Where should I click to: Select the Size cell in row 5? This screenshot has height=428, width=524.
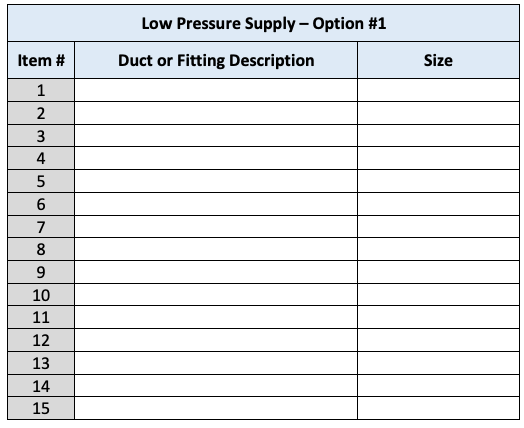[438, 181]
